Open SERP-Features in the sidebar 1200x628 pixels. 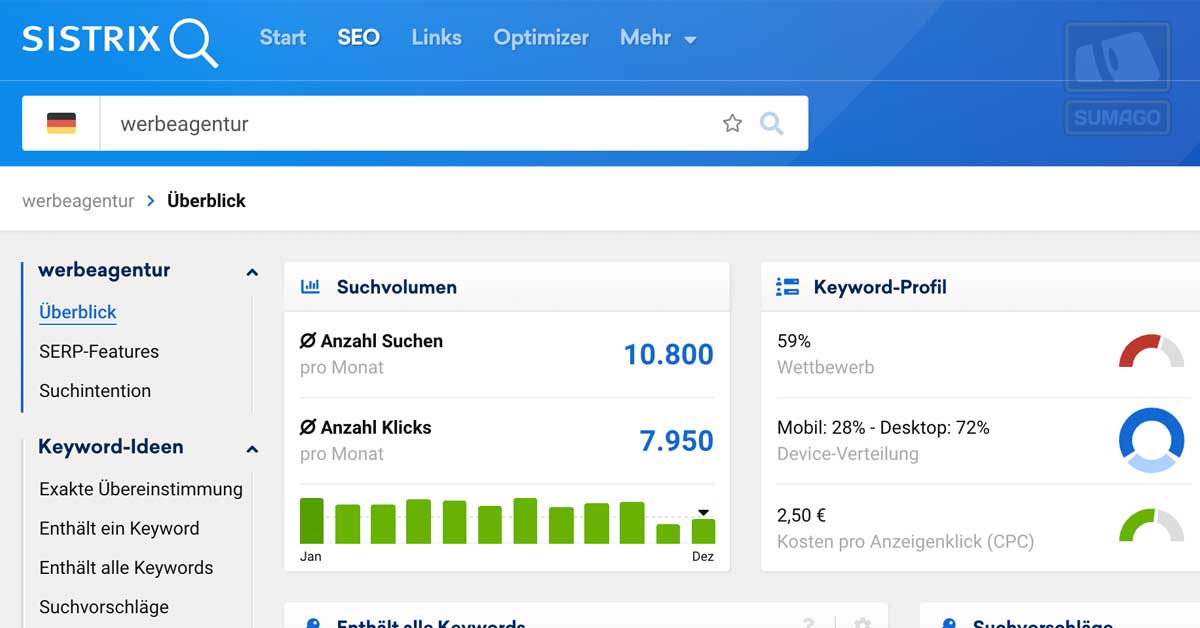pos(99,351)
